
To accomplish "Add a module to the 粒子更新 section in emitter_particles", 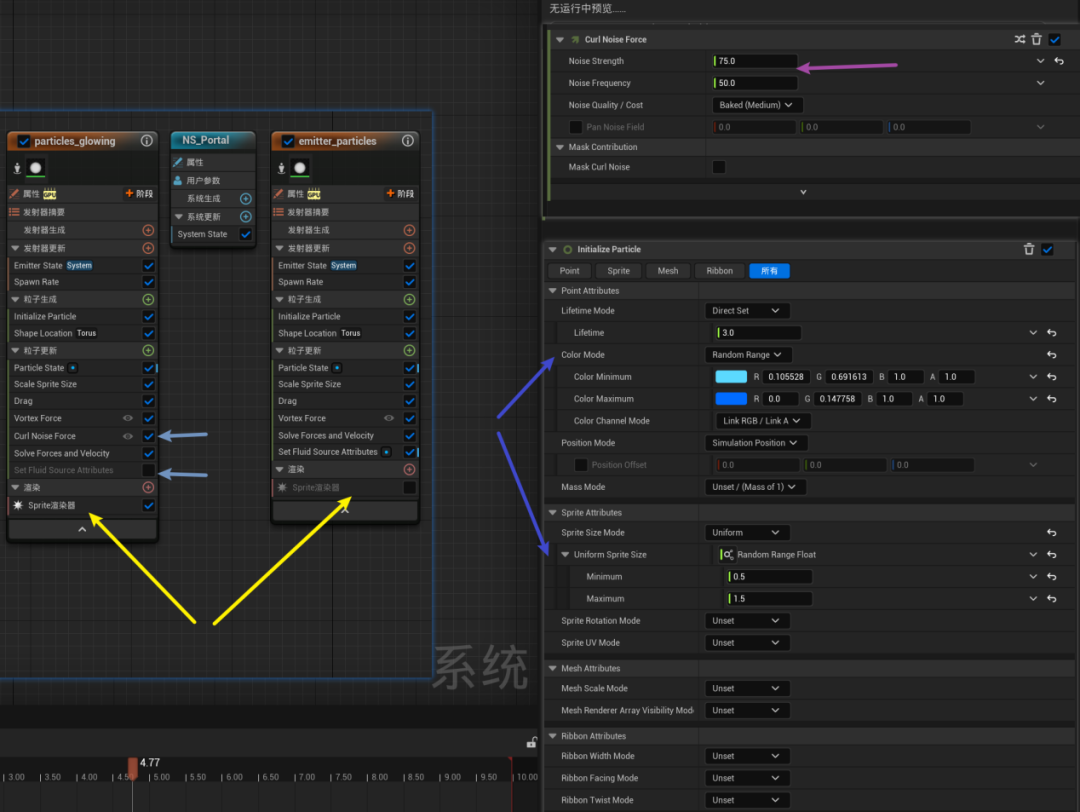I will (x=409, y=351).
